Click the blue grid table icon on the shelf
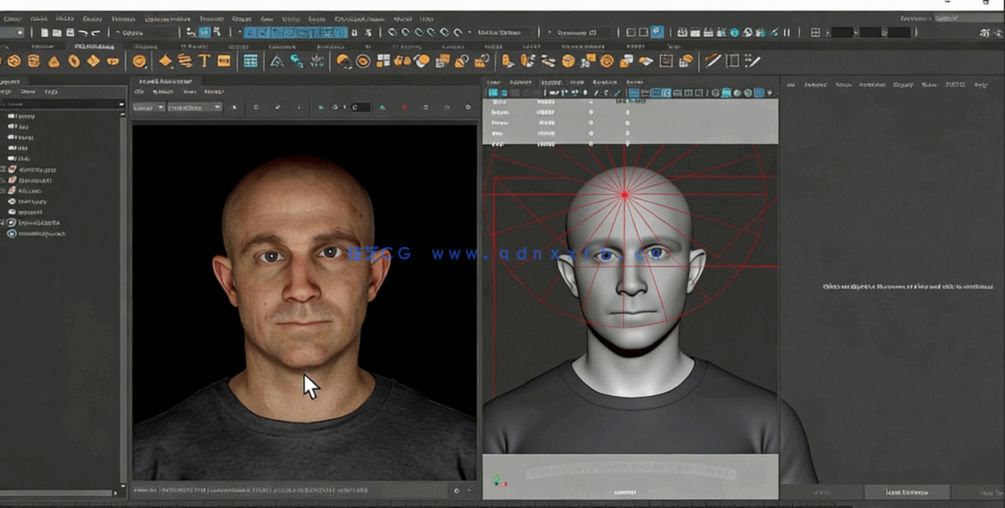The width and height of the screenshot is (1005, 508). click(250, 61)
